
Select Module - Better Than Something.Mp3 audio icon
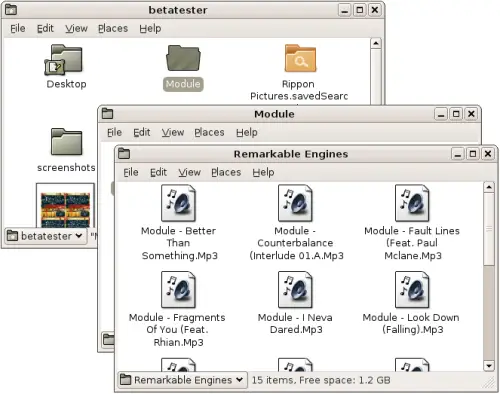178,203
